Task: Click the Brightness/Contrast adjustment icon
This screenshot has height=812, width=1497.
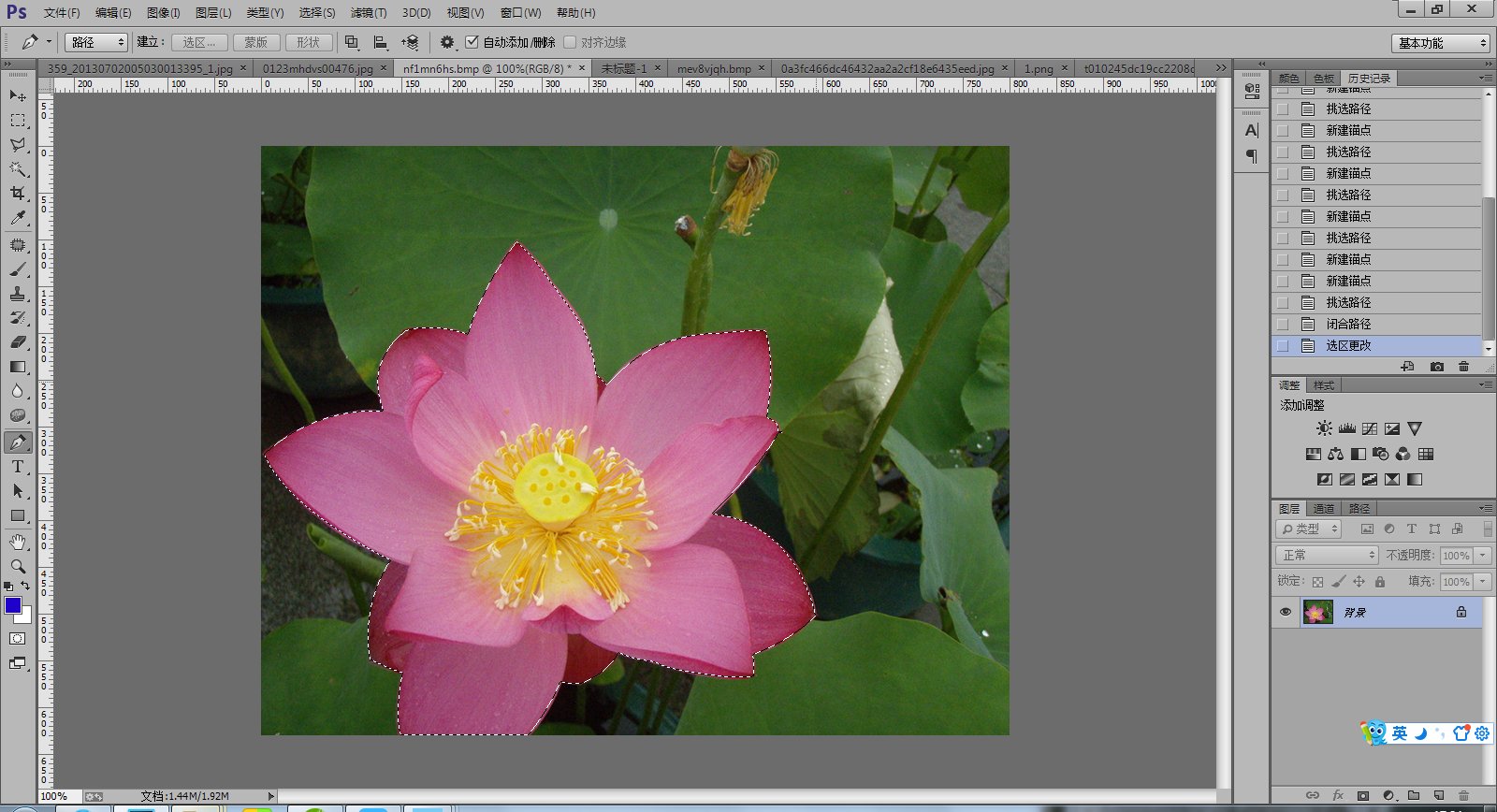Action: [x=1324, y=428]
